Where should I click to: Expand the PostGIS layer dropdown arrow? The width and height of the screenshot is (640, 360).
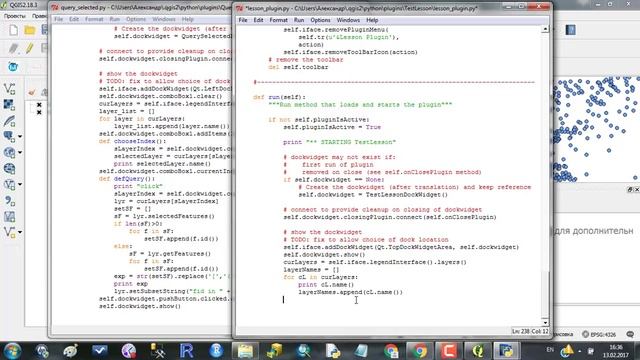(20, 137)
